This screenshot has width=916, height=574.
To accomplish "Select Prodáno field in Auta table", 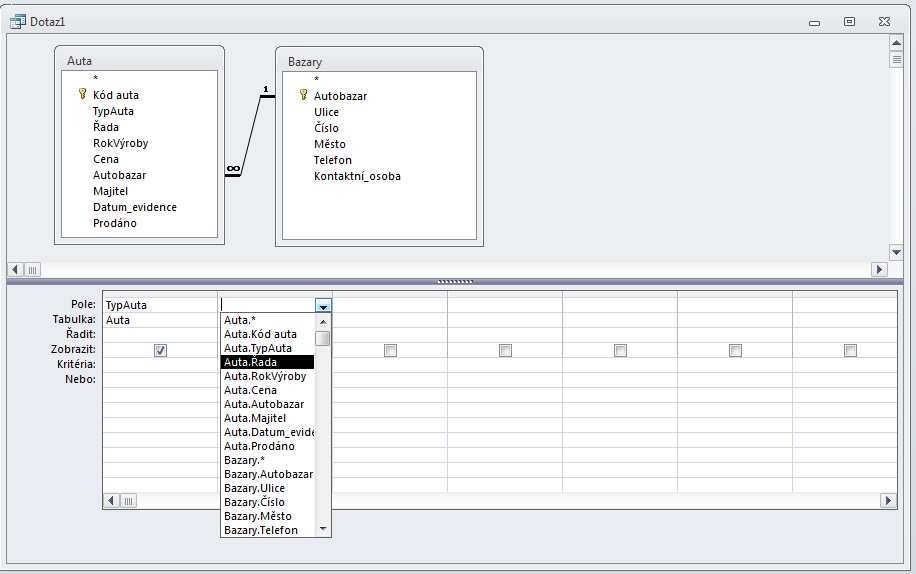I will (114, 223).
